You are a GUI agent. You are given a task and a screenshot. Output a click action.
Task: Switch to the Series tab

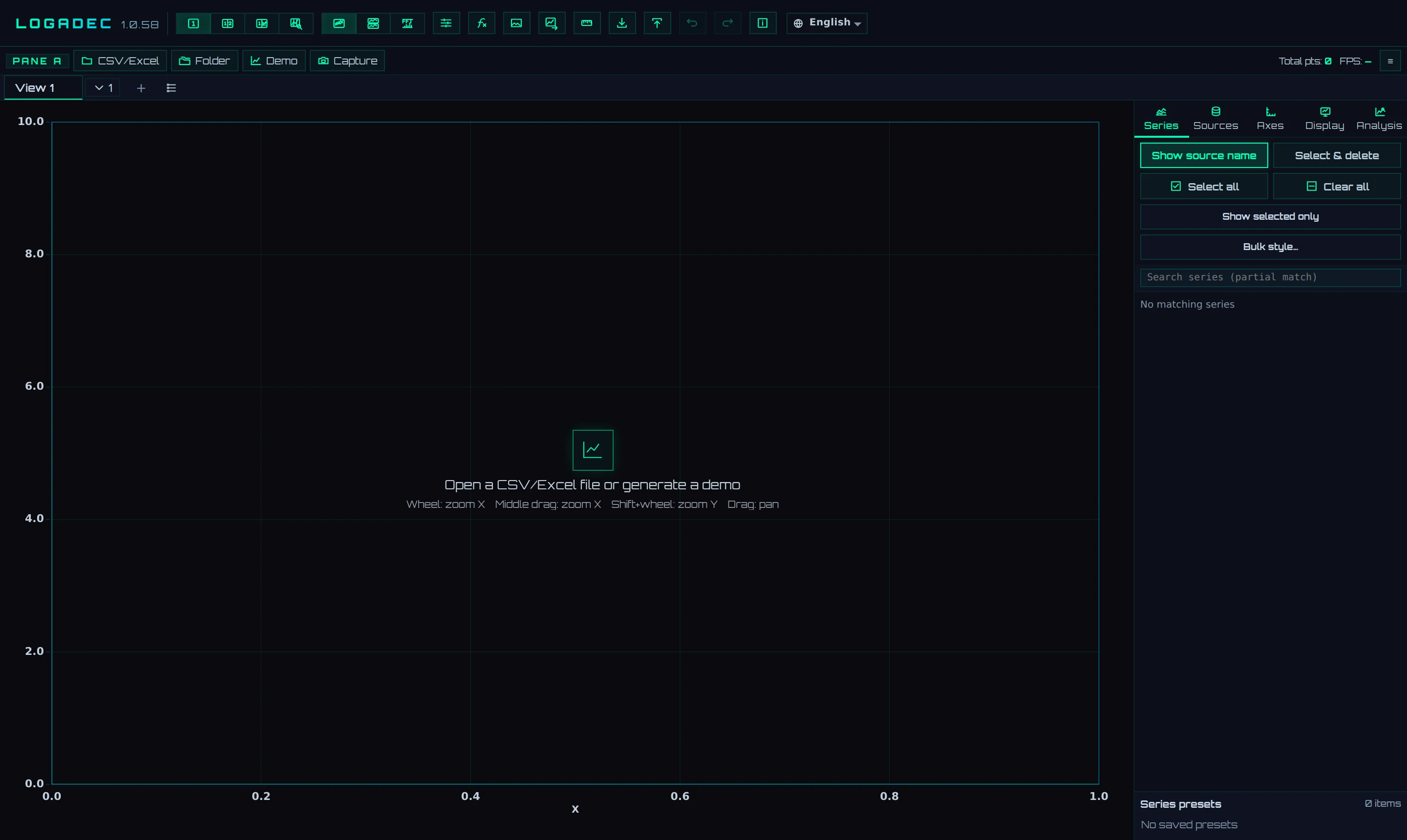click(1161, 119)
